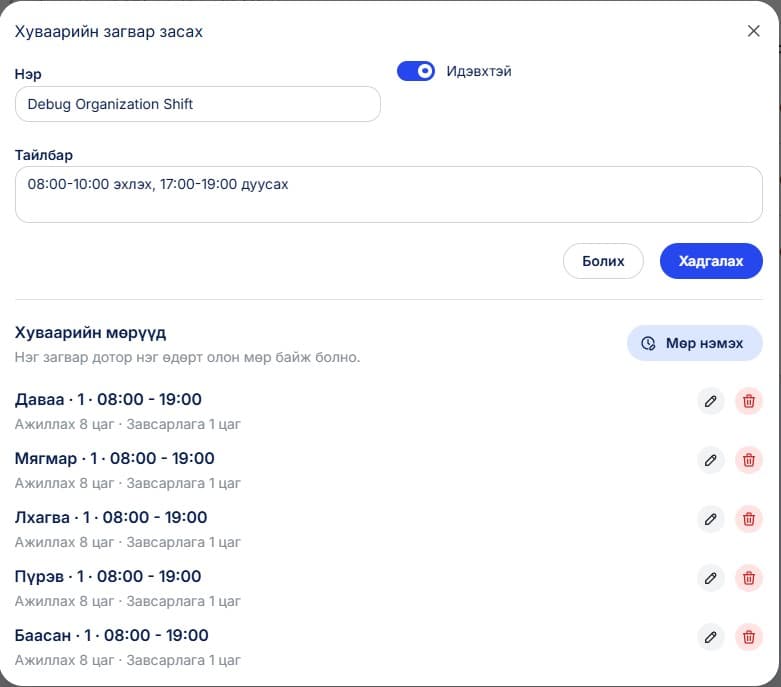Click the Идэвхтэй label text
The image size is (781, 687).
click(x=479, y=71)
